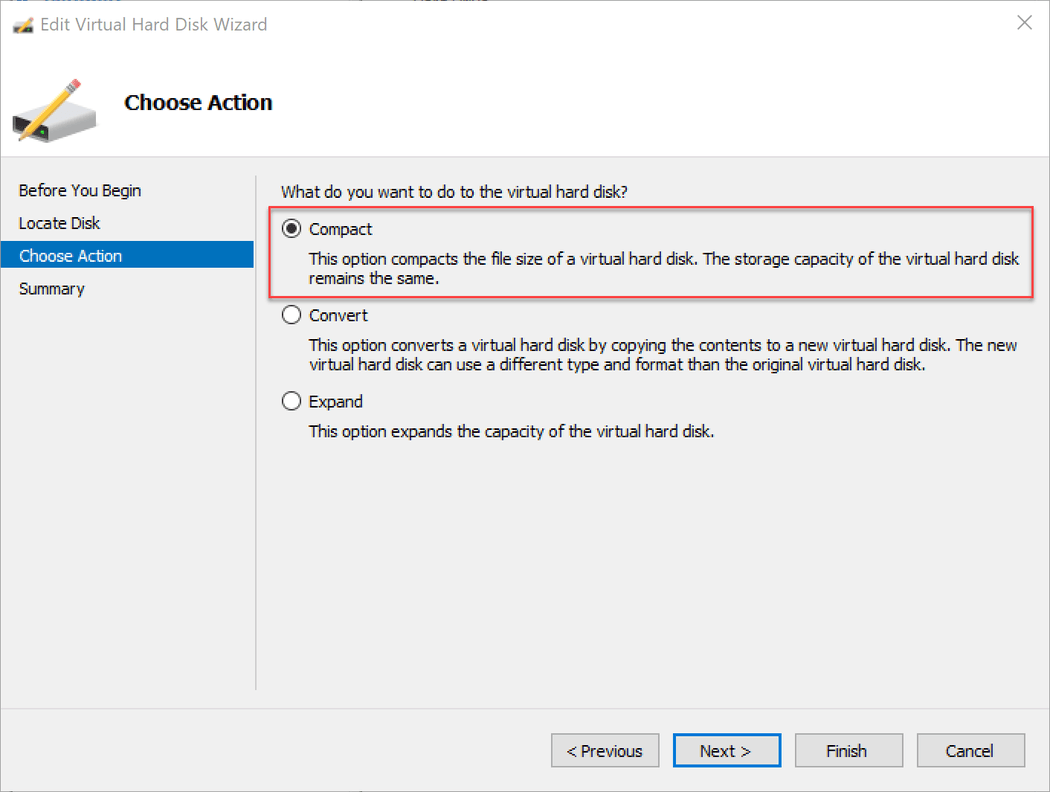The image size is (1050, 792).
Task: Select the Expand option
Action: tap(291, 401)
